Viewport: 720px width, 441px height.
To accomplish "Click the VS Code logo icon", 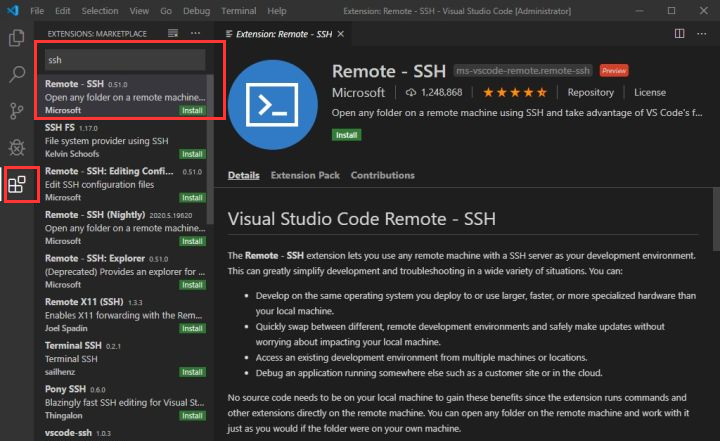I will tap(12, 10).
